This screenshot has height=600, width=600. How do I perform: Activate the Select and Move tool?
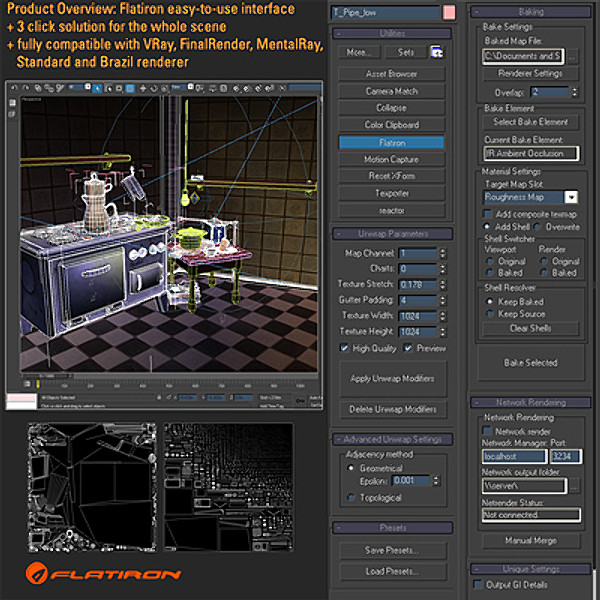click(x=143, y=89)
